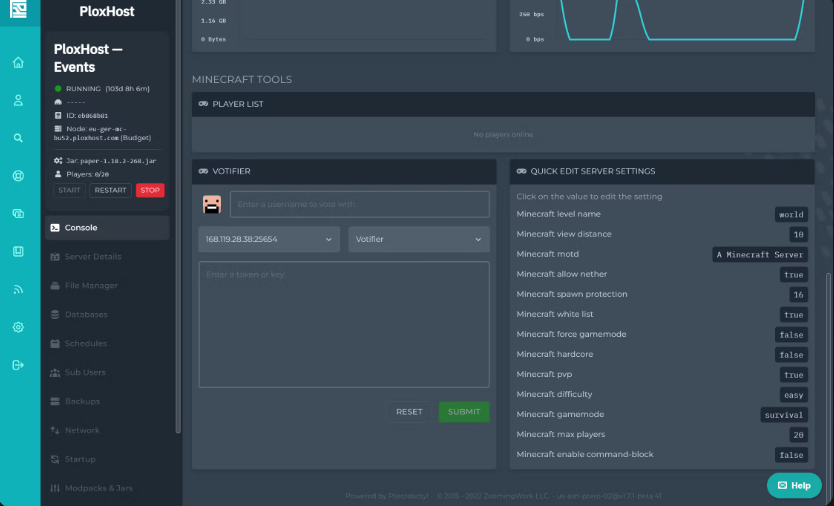The image size is (834, 506).
Task: Edit the spawn protection value 16
Action: coord(798,295)
